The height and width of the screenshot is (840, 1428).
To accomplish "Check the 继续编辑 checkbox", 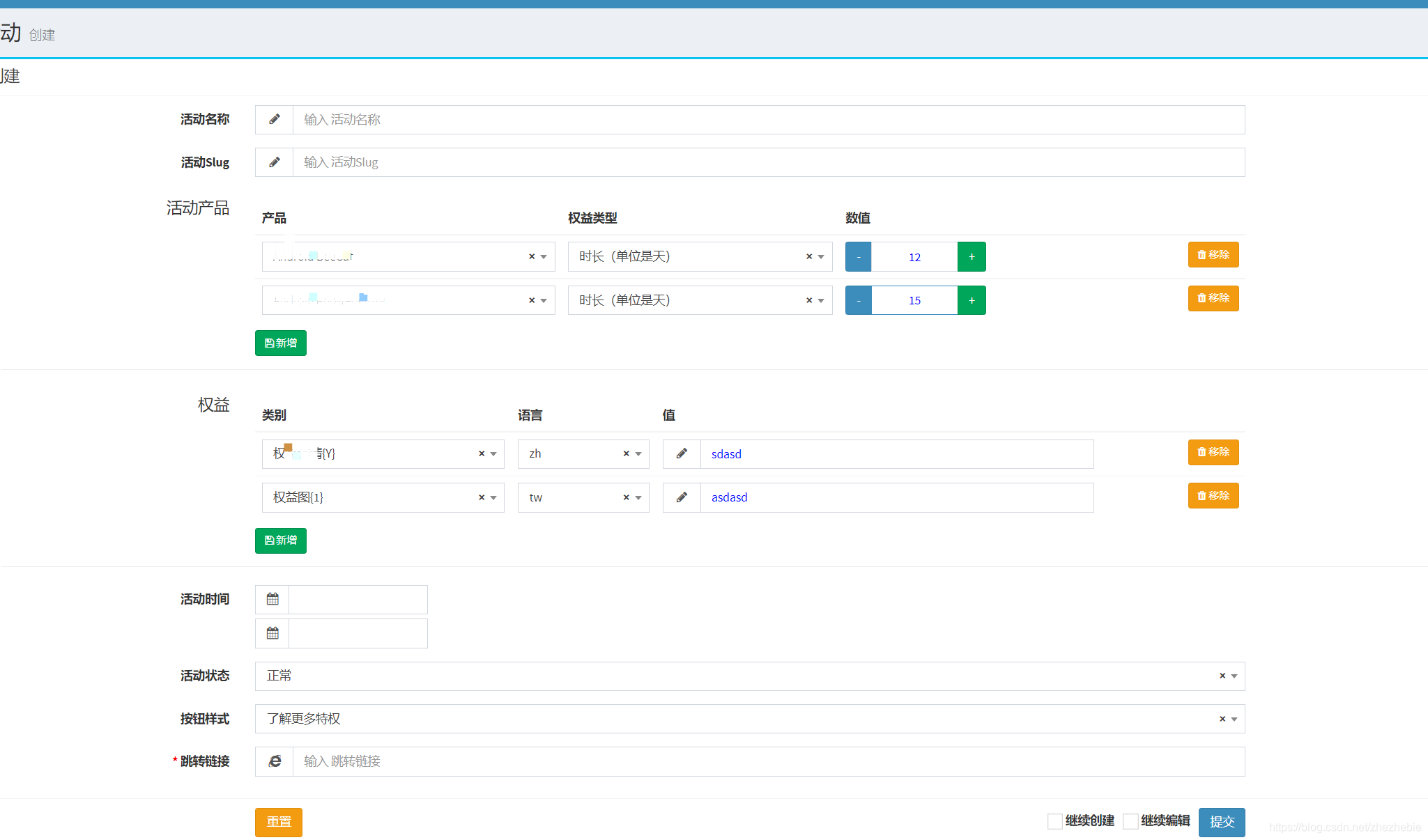I will pyautogui.click(x=1130, y=821).
